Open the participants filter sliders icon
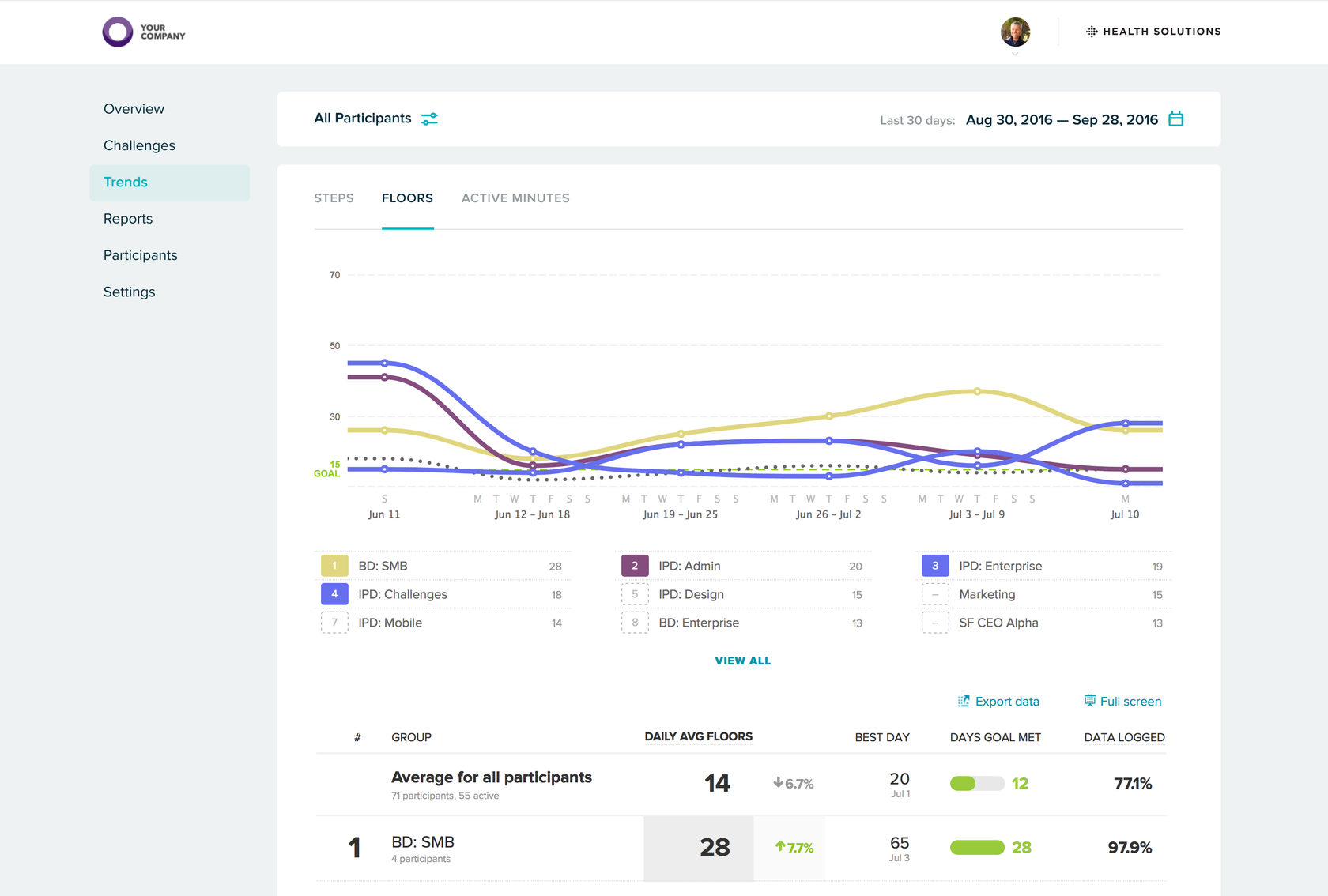The width and height of the screenshot is (1328, 896). (x=429, y=119)
